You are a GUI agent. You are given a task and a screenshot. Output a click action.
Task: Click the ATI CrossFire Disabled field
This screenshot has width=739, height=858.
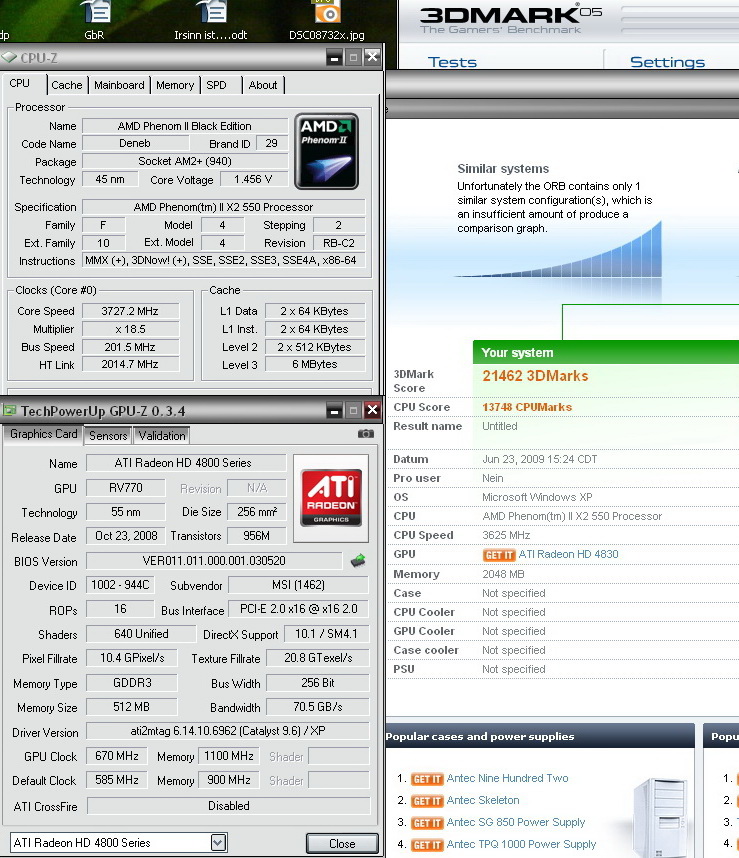(x=229, y=806)
